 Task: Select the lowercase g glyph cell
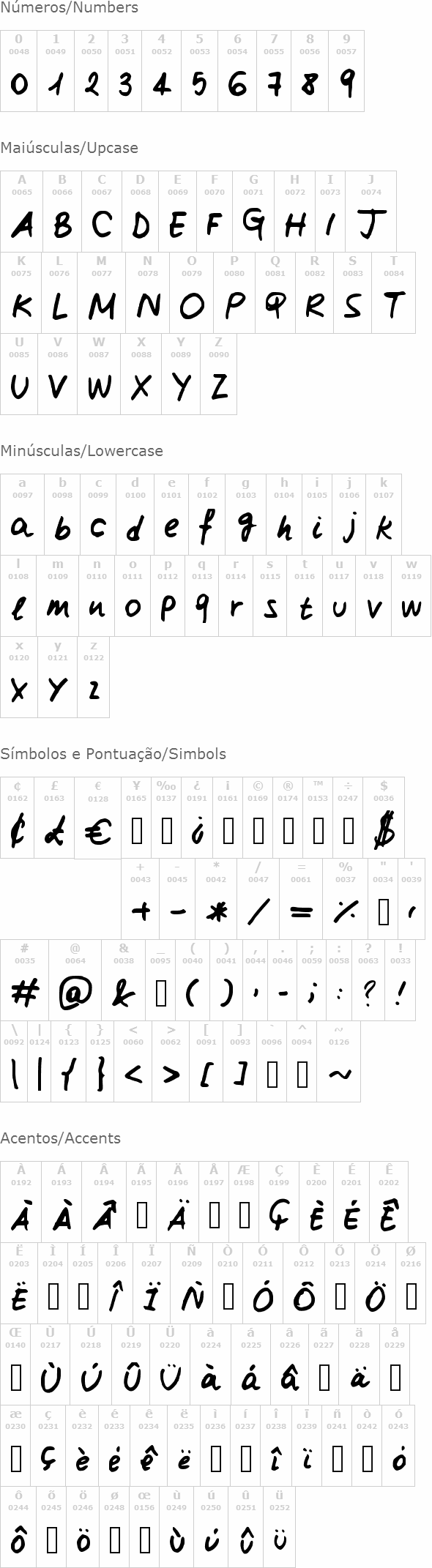click(x=245, y=515)
